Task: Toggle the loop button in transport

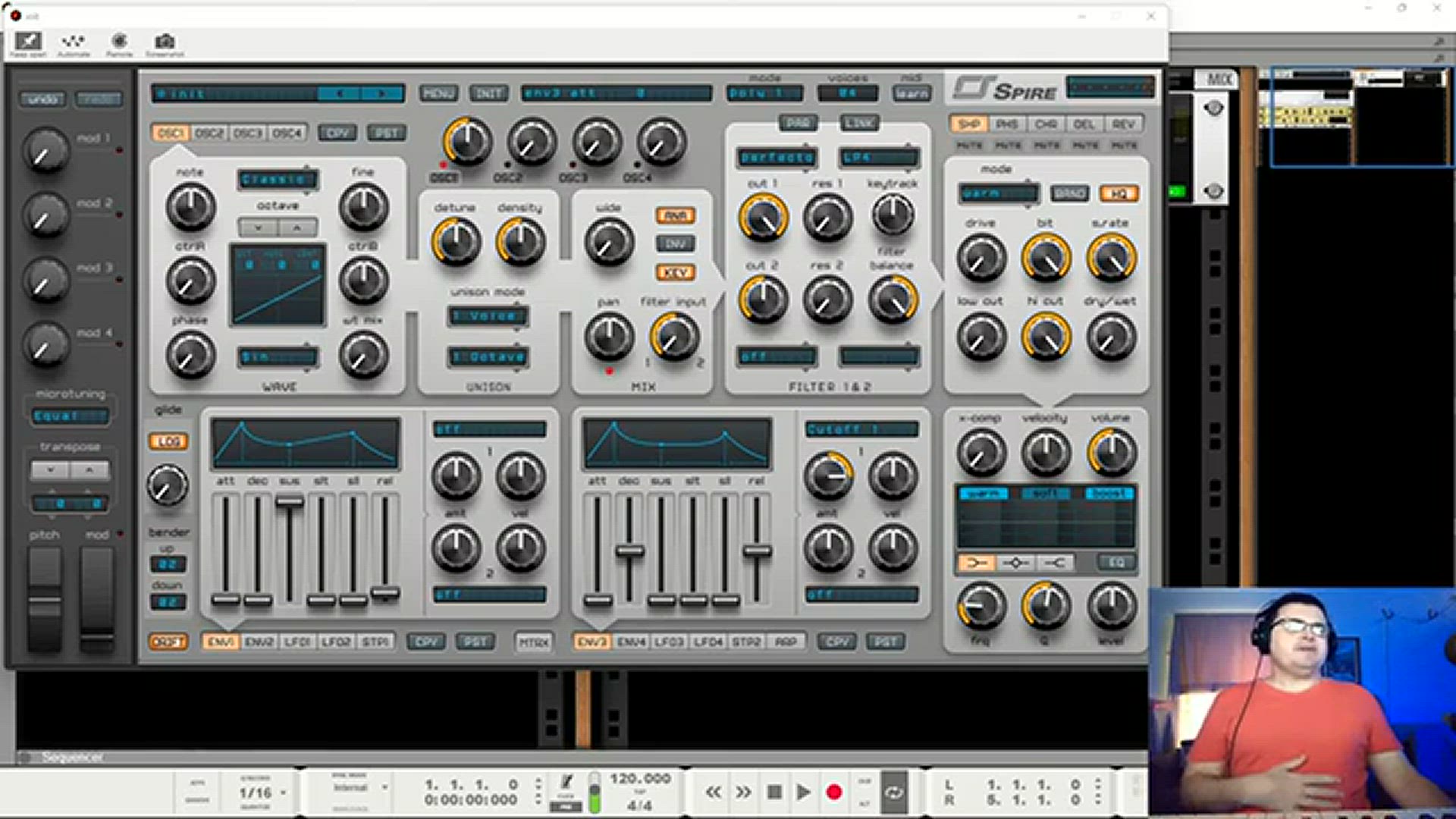Action: [895, 792]
